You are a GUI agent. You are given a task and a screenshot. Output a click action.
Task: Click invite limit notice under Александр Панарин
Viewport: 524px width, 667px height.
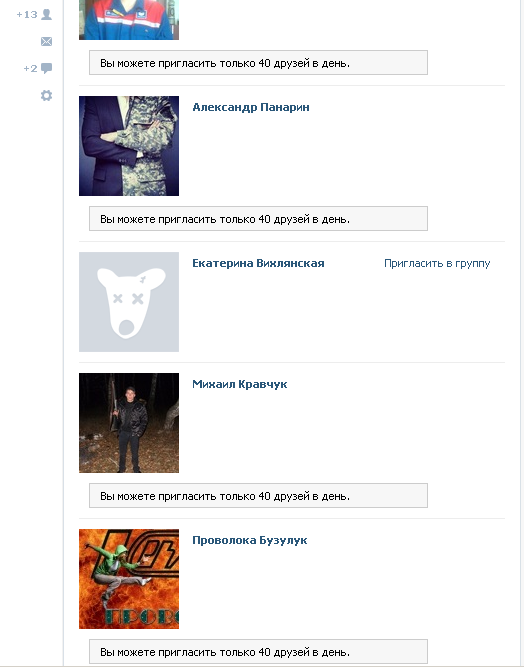click(x=258, y=219)
